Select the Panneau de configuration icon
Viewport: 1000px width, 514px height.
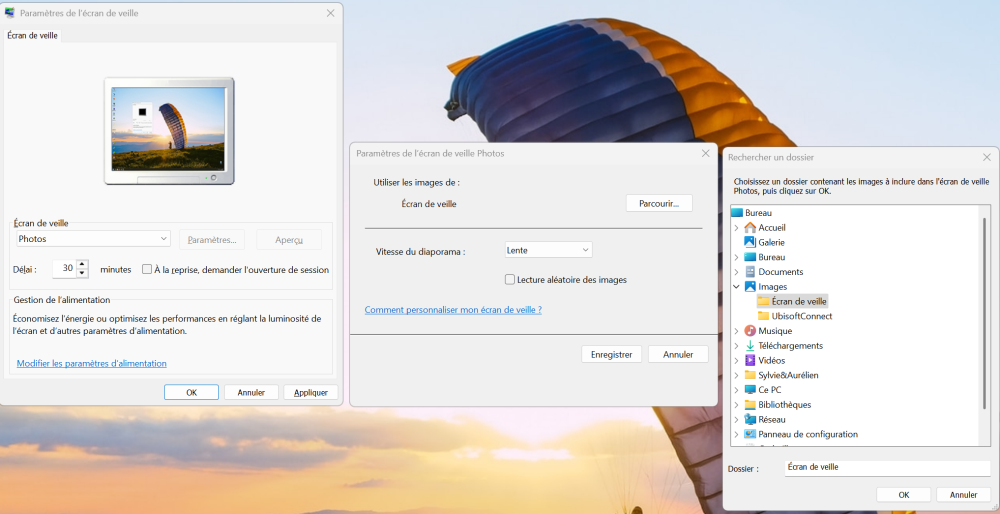(750, 434)
